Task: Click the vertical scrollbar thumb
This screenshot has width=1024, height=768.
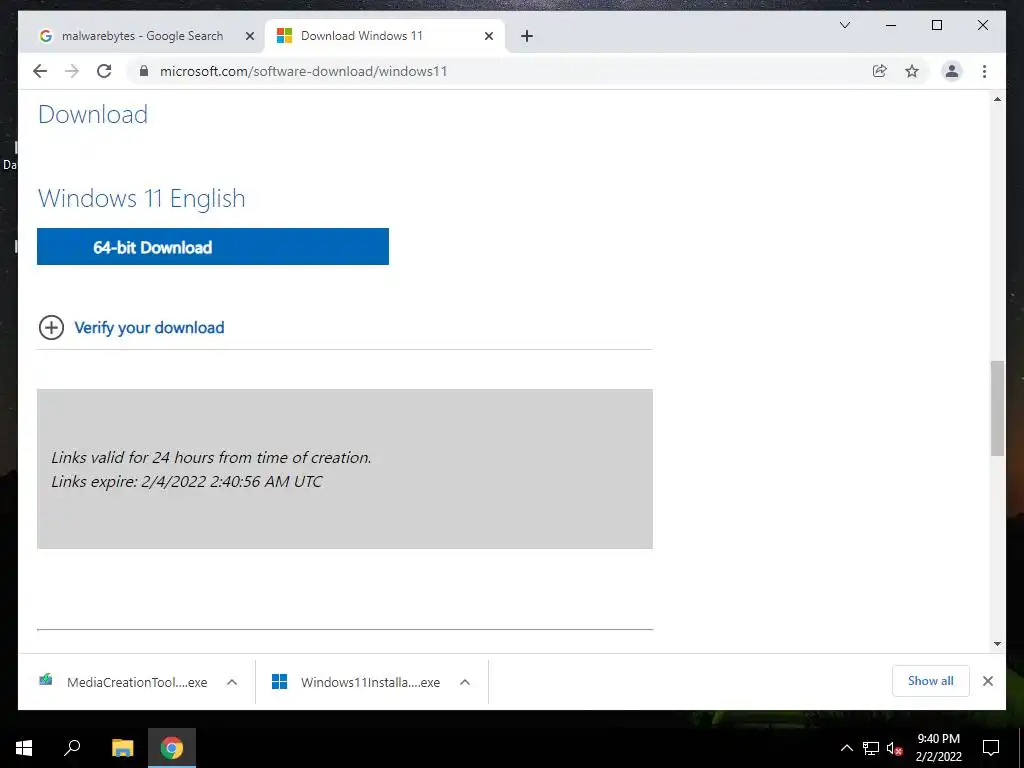Action: [997, 408]
